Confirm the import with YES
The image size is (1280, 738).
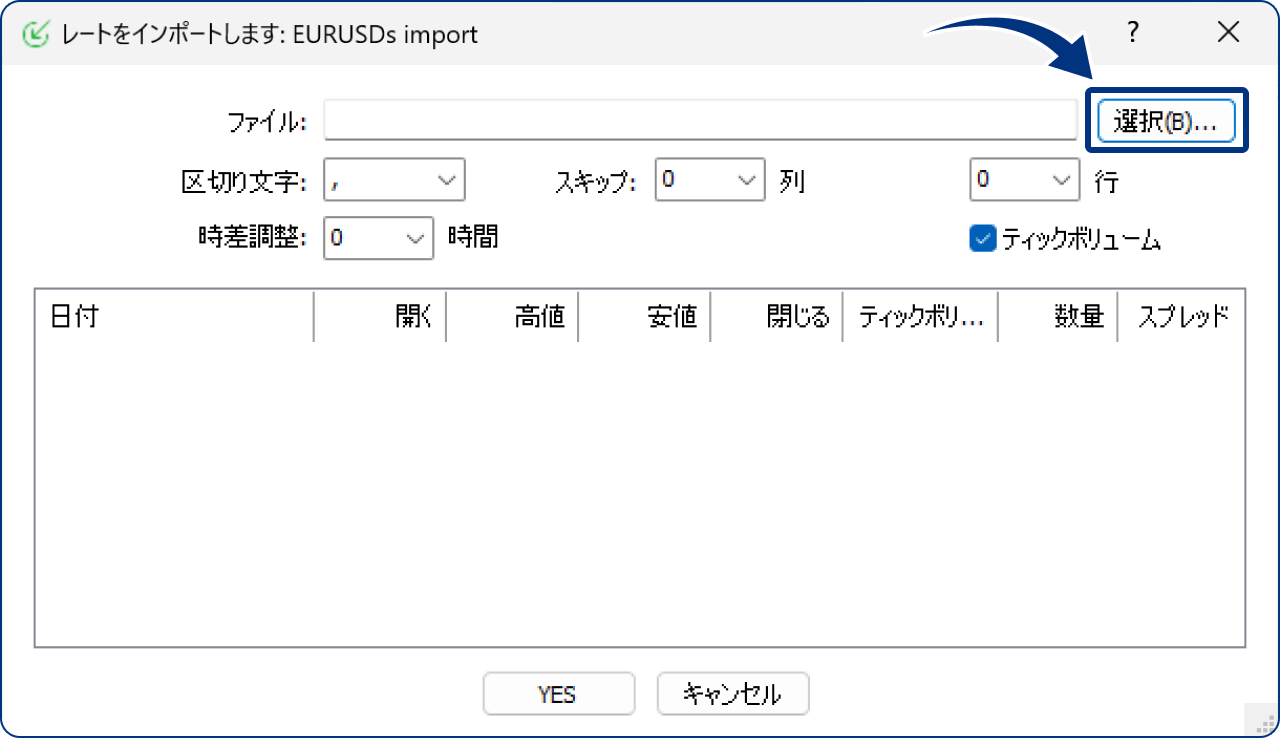pyautogui.click(x=558, y=693)
